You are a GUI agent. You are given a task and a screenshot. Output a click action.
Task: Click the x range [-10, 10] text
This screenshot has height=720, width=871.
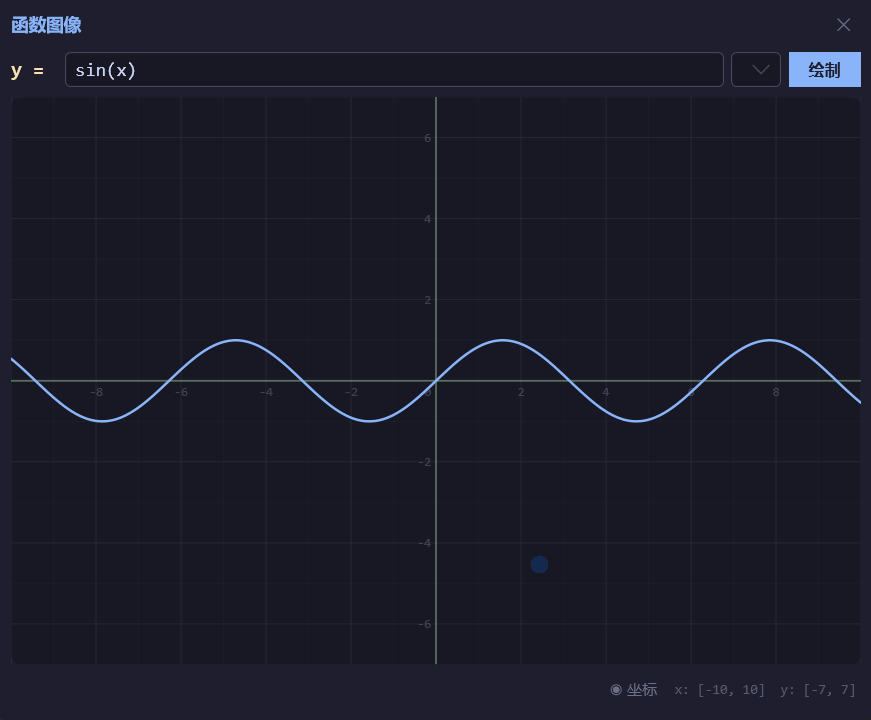[x=719, y=690]
